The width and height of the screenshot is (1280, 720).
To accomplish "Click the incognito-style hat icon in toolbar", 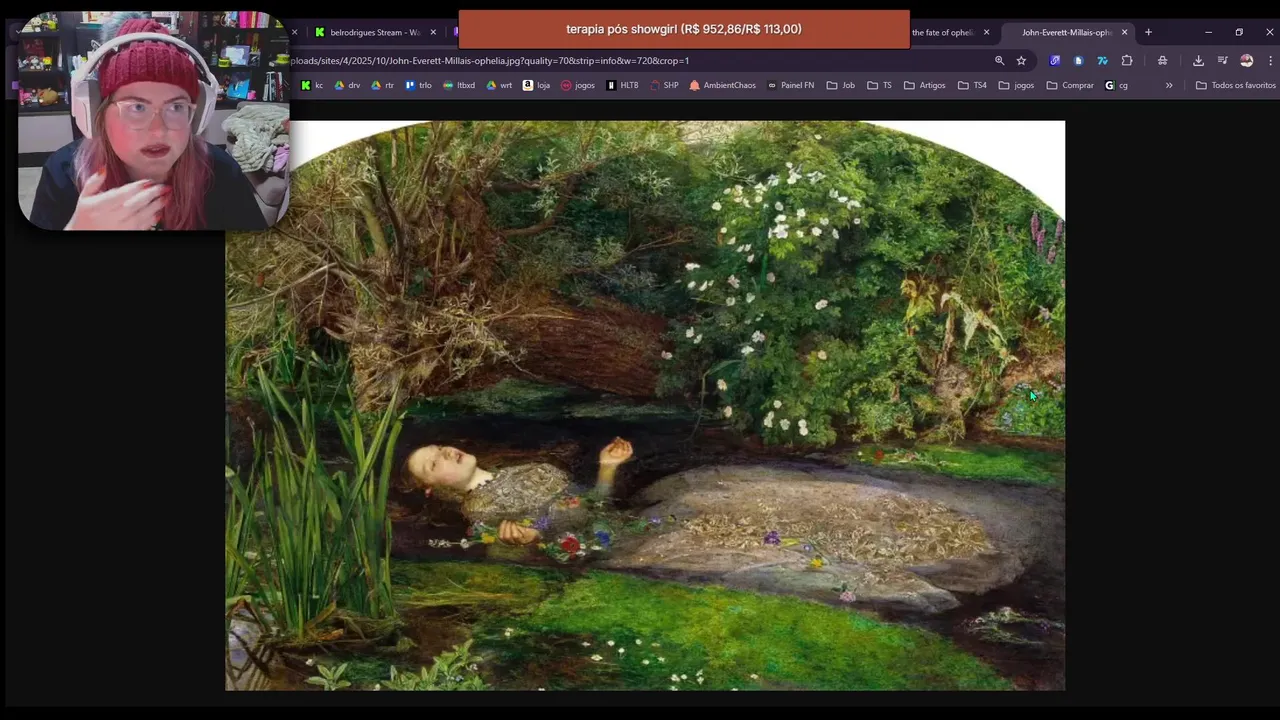I will pyautogui.click(x=1162, y=61).
